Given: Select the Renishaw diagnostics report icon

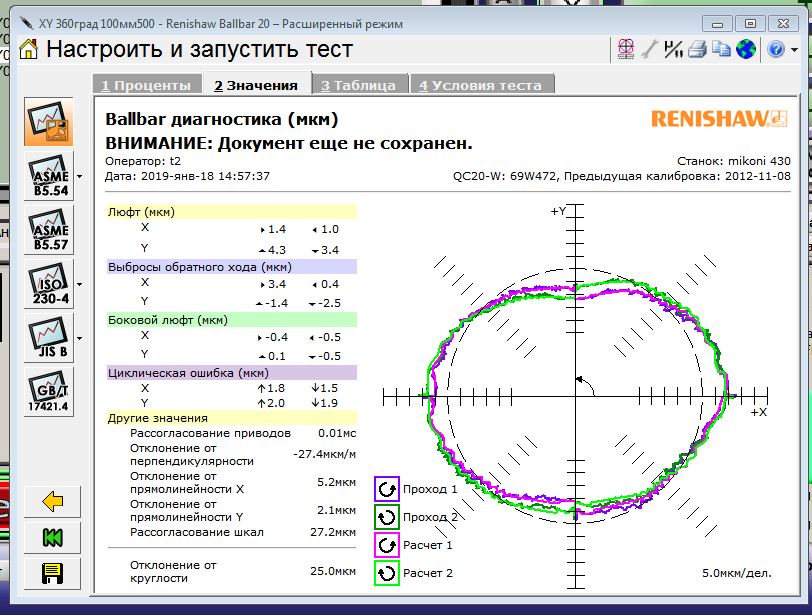Looking at the screenshot, I should click(x=49, y=122).
